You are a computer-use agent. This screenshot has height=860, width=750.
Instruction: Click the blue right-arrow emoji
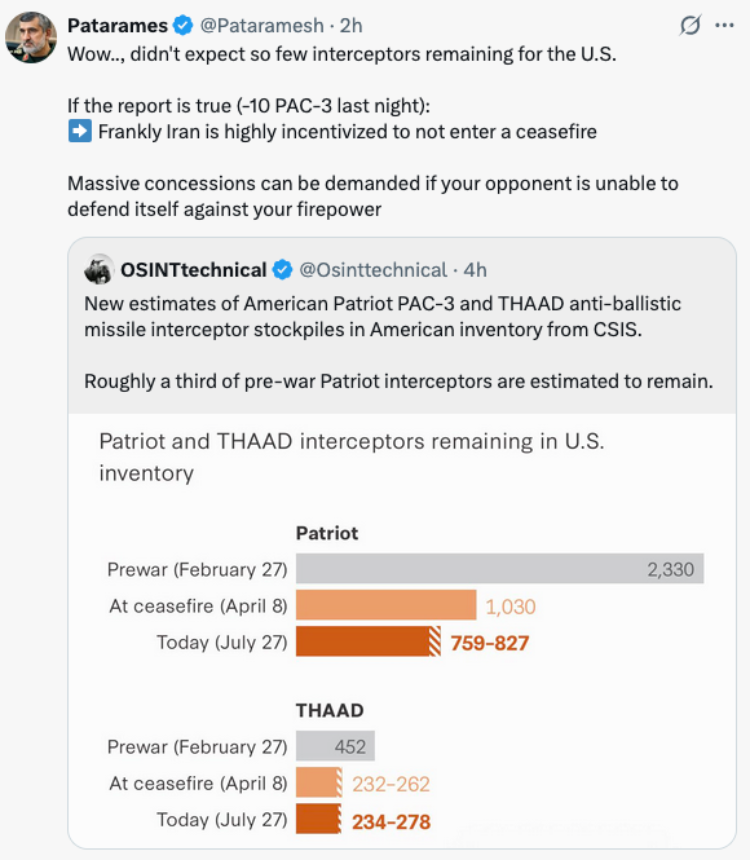[80, 132]
